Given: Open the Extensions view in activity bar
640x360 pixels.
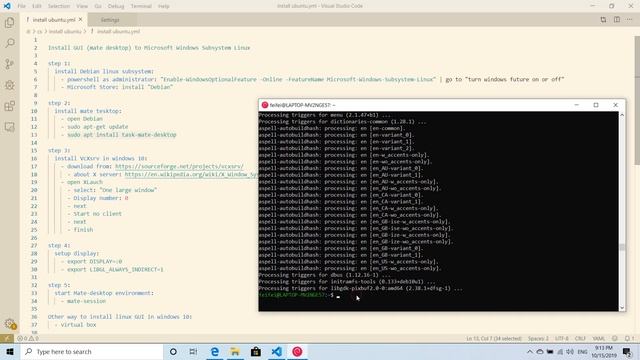Looking at the screenshot, I should [x=10, y=106].
